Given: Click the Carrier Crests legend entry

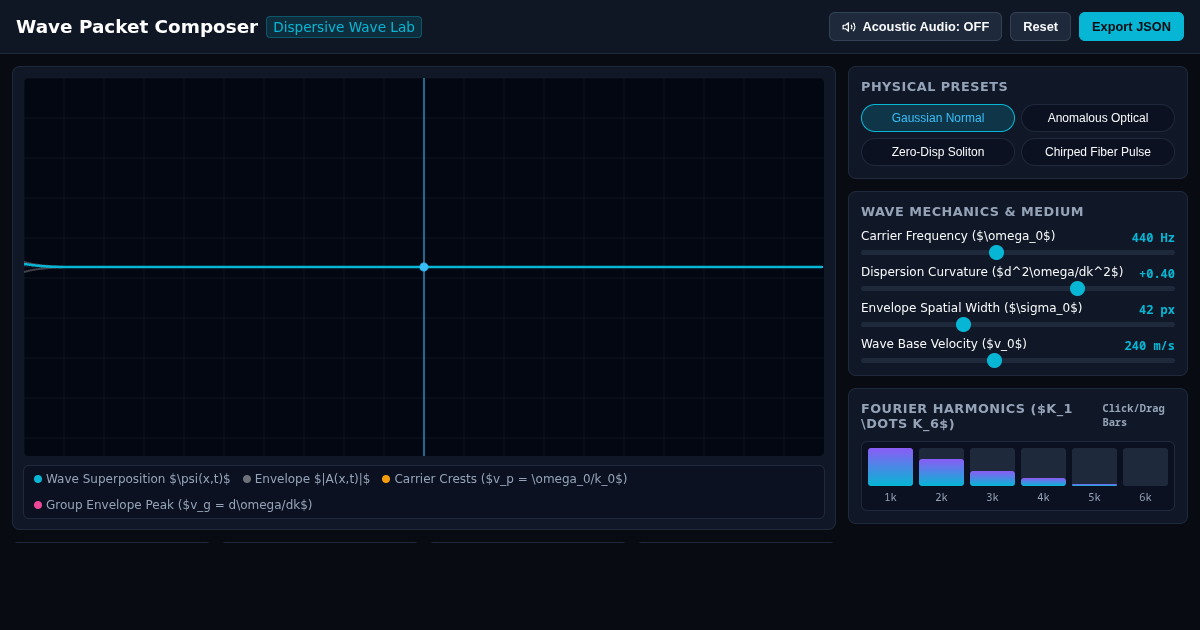Looking at the screenshot, I should [x=505, y=479].
